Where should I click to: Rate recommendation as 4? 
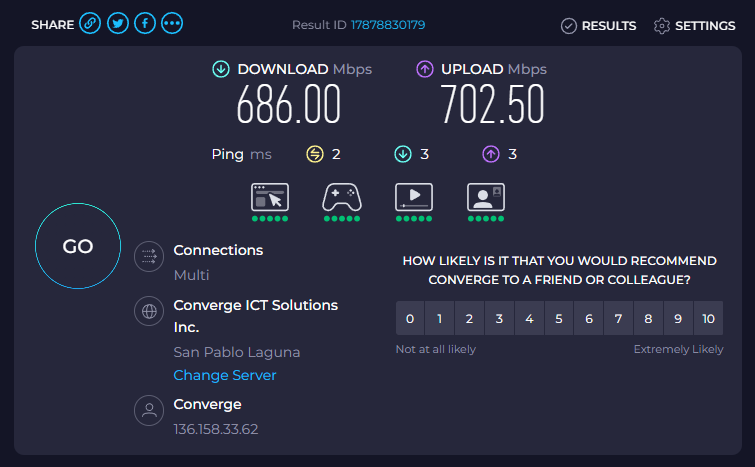click(x=529, y=318)
